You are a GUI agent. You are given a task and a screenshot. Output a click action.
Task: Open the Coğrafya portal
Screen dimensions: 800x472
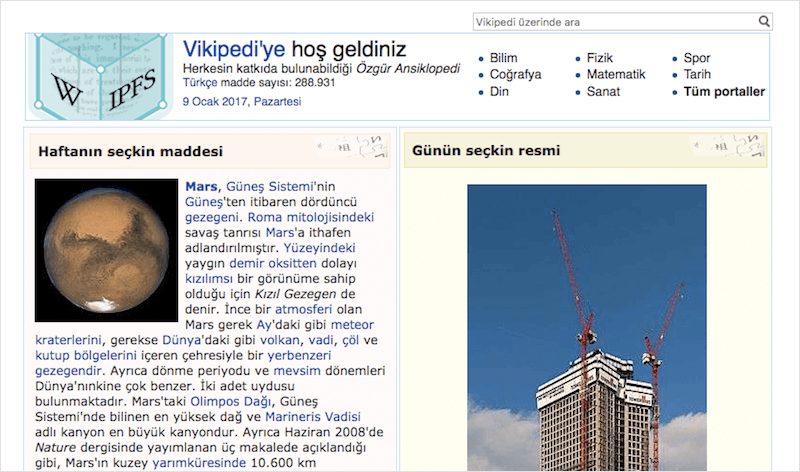[515, 74]
